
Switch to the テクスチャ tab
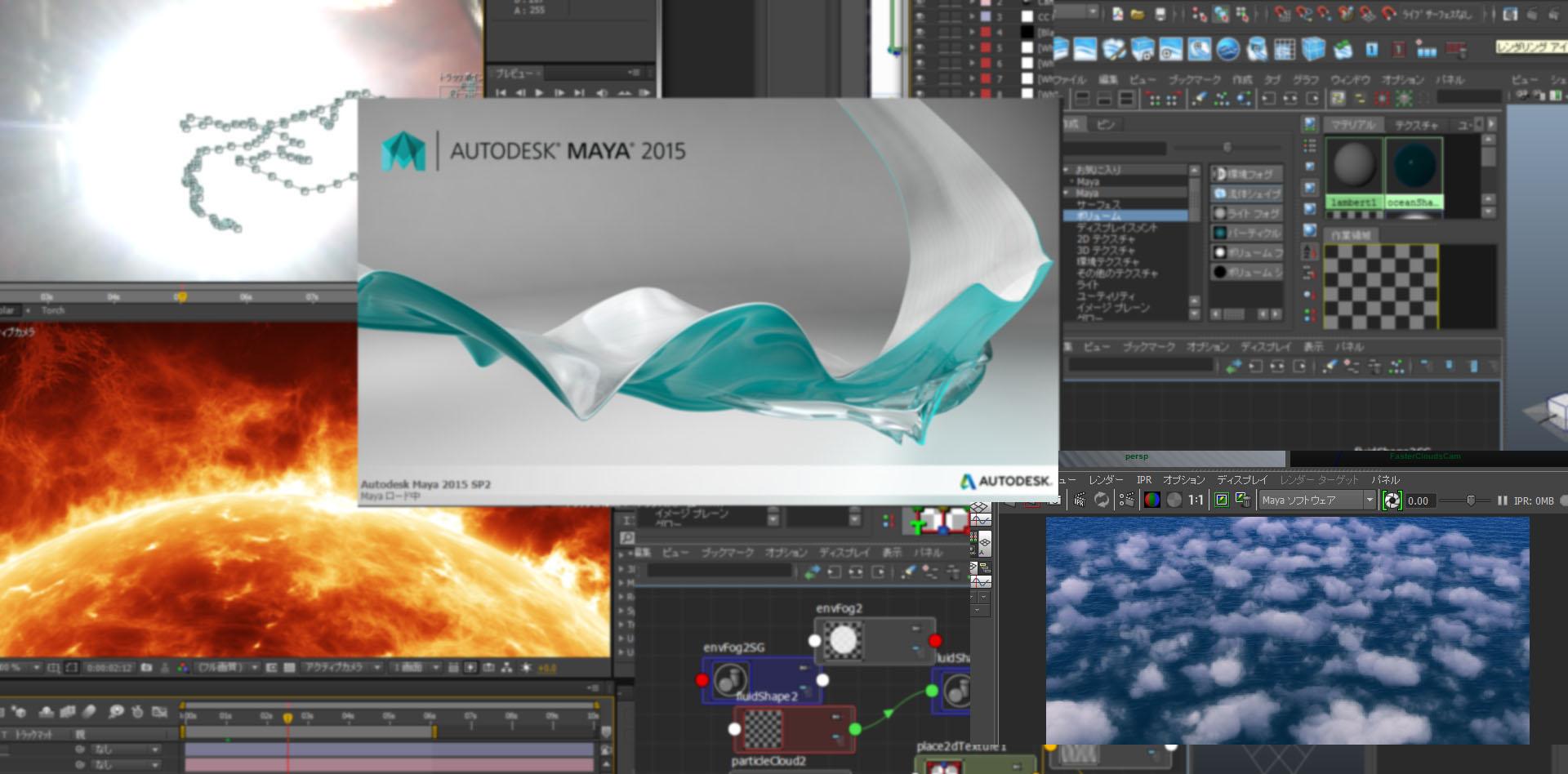coord(1415,125)
